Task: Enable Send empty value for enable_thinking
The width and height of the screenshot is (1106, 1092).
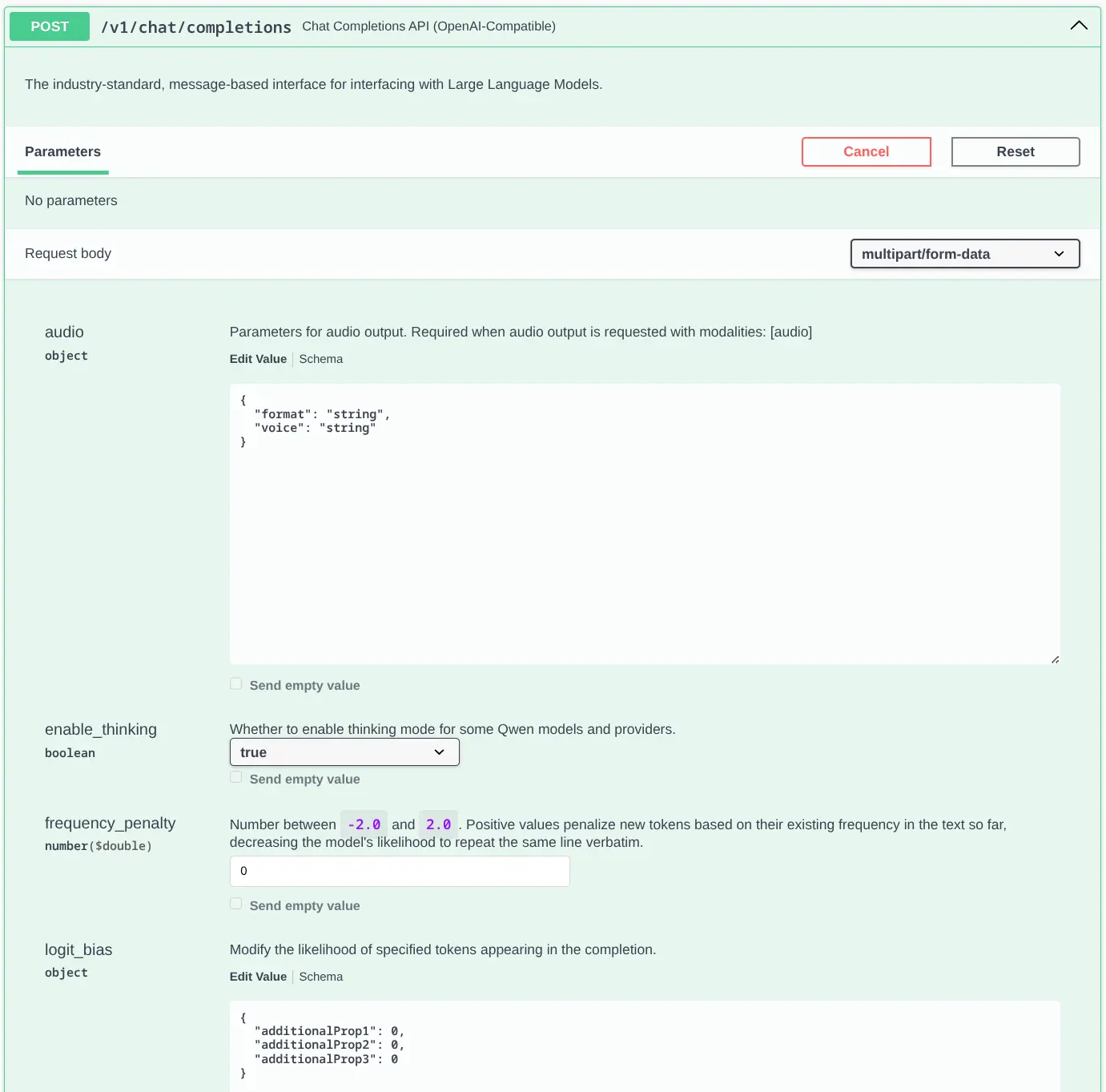Action: click(236, 778)
